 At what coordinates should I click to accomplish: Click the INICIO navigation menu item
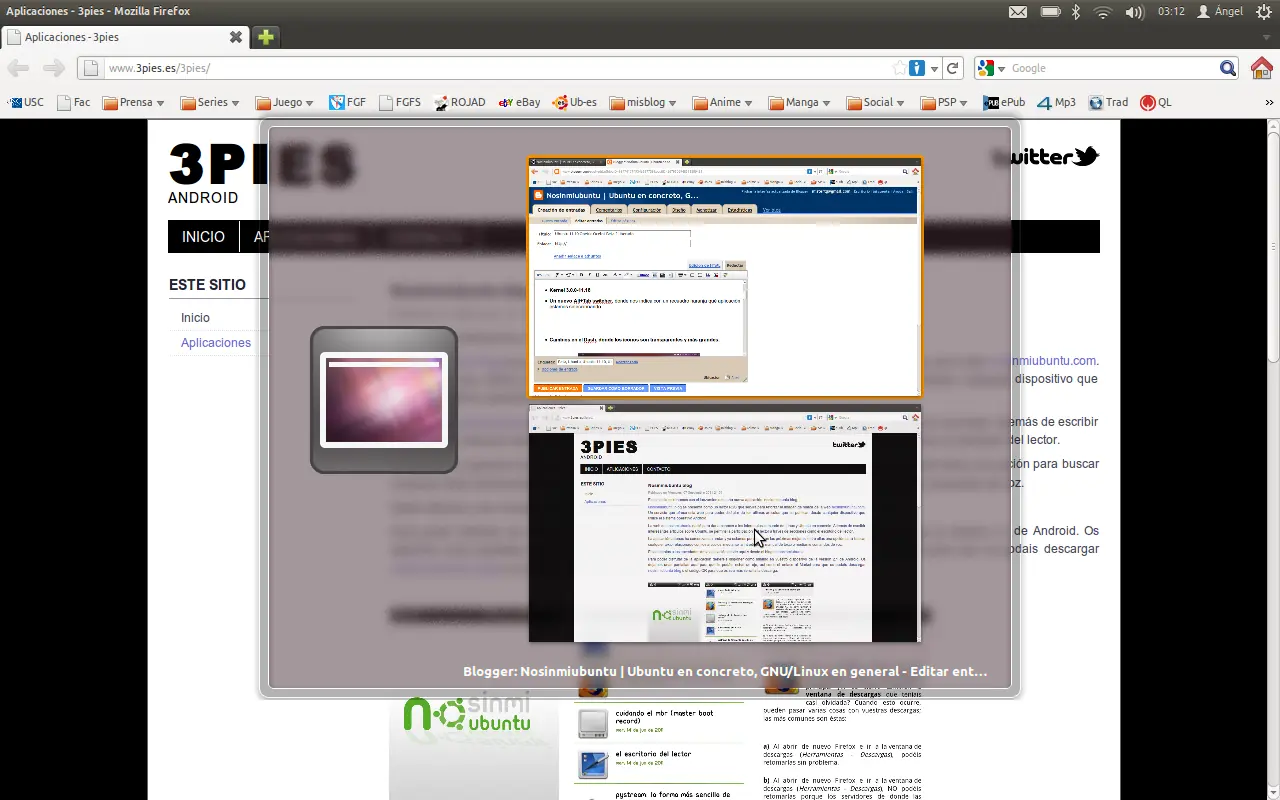[203, 237]
